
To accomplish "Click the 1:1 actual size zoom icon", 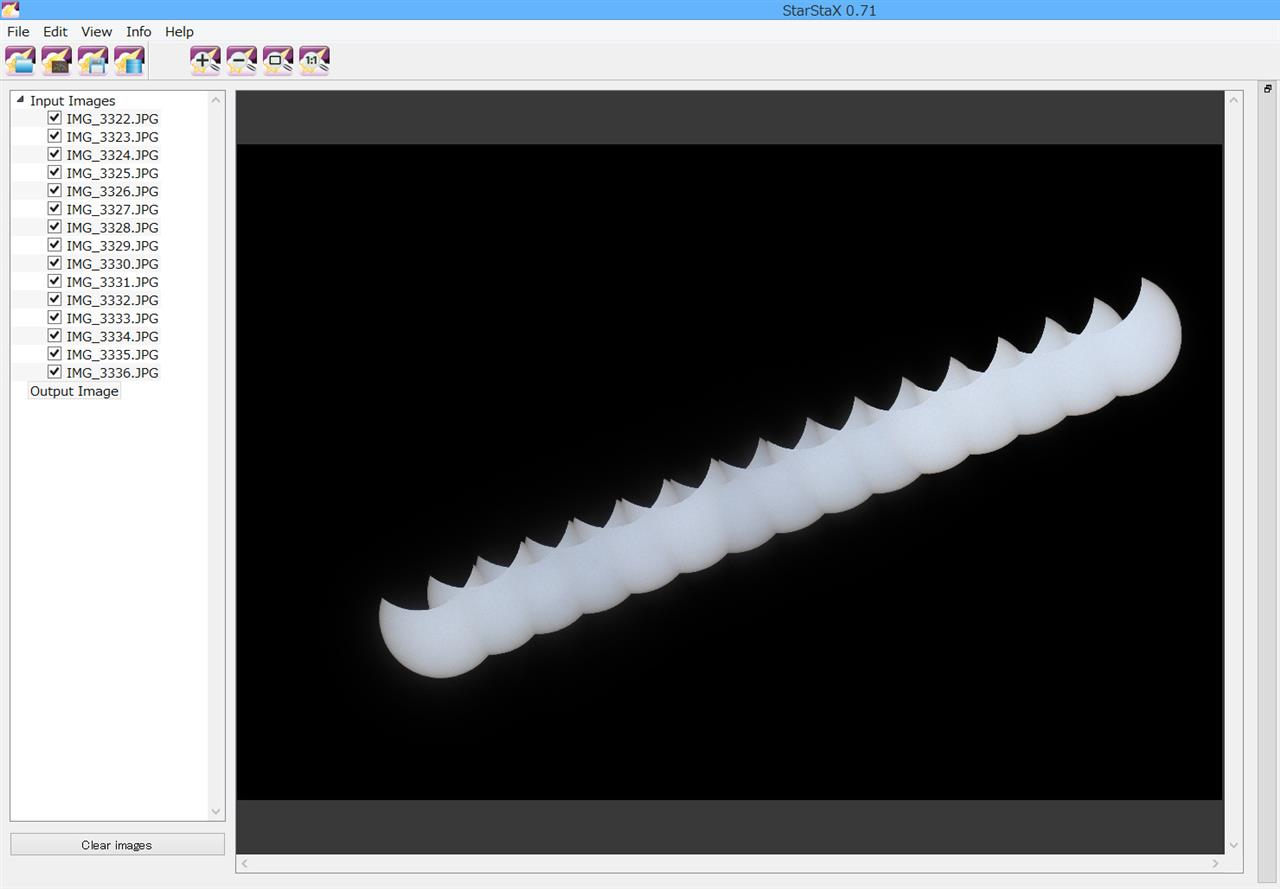I will click(314, 61).
